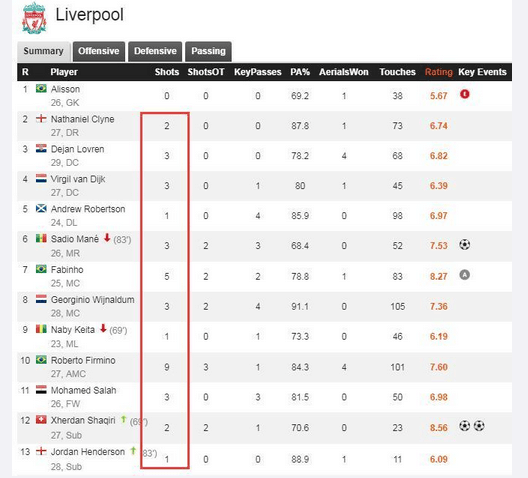Click Shaqiri's second goal ball icon
This screenshot has width=528, height=478.
point(479,426)
